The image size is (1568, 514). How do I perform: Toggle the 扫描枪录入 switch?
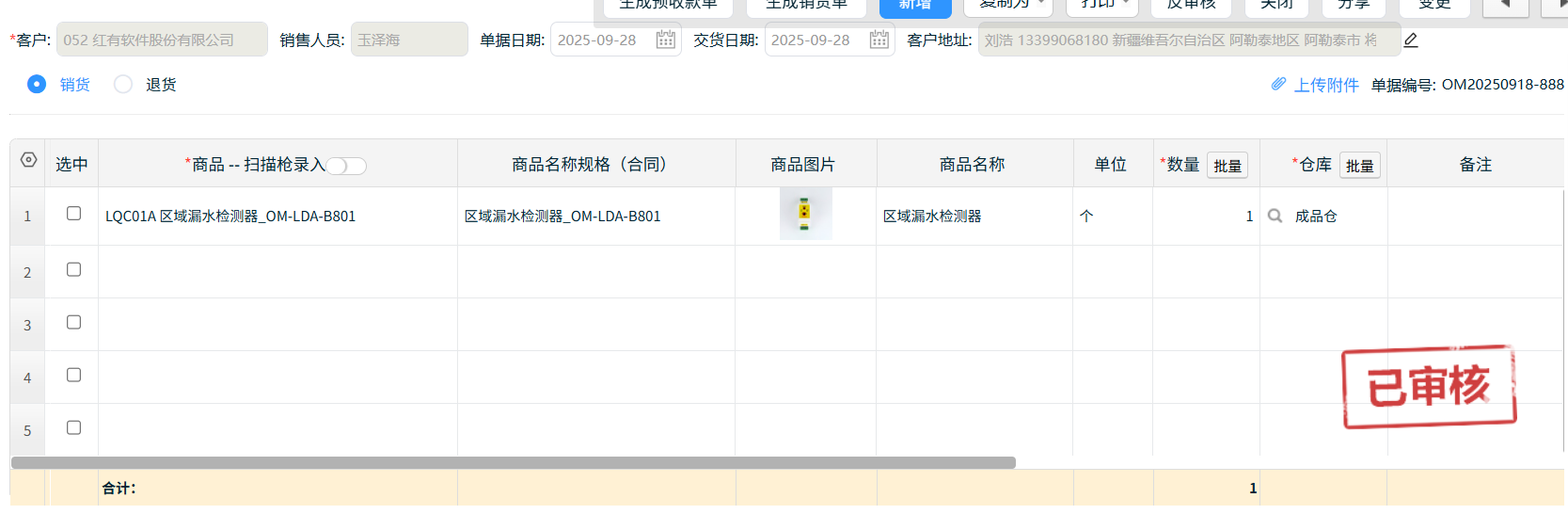(346, 166)
